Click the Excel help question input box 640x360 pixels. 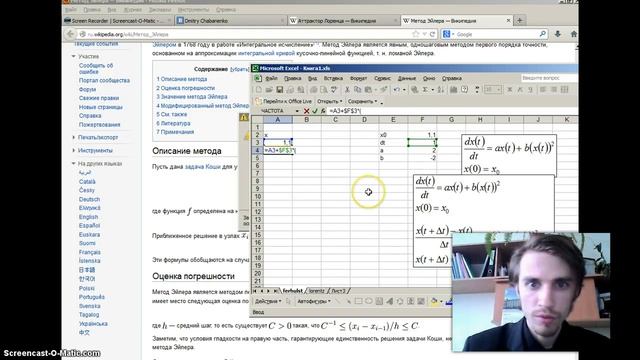(549, 78)
